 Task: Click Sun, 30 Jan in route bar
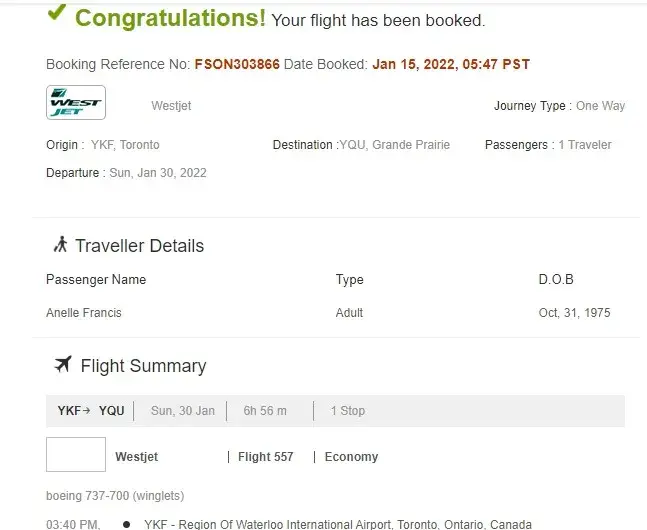coord(183,411)
